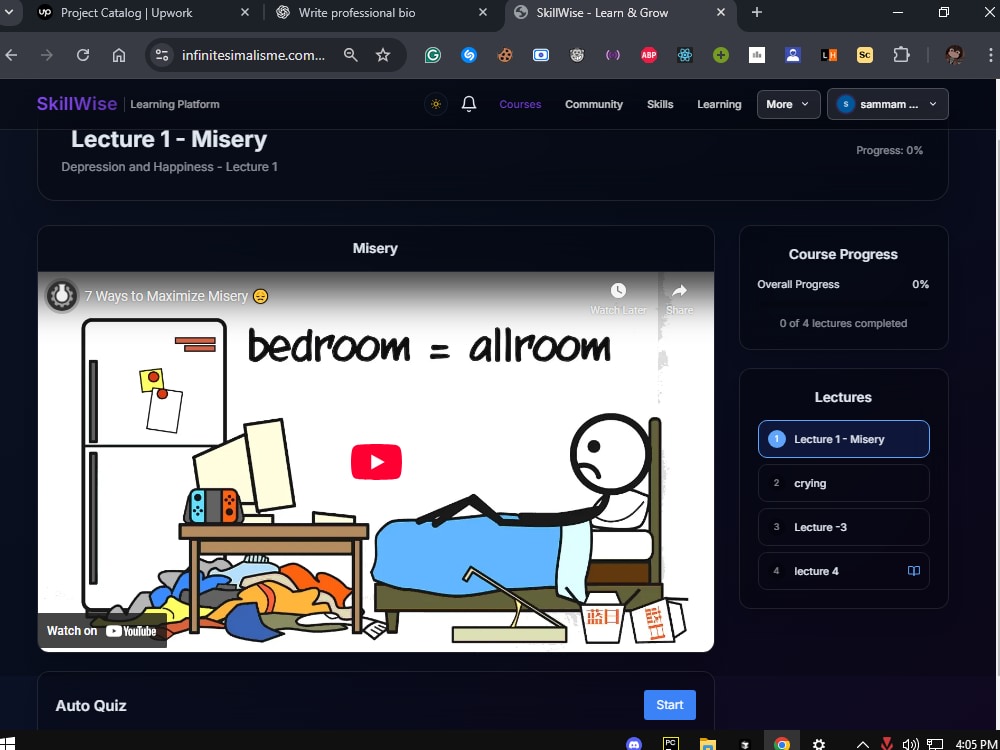Open Lecture -3 in the list

click(x=843, y=527)
